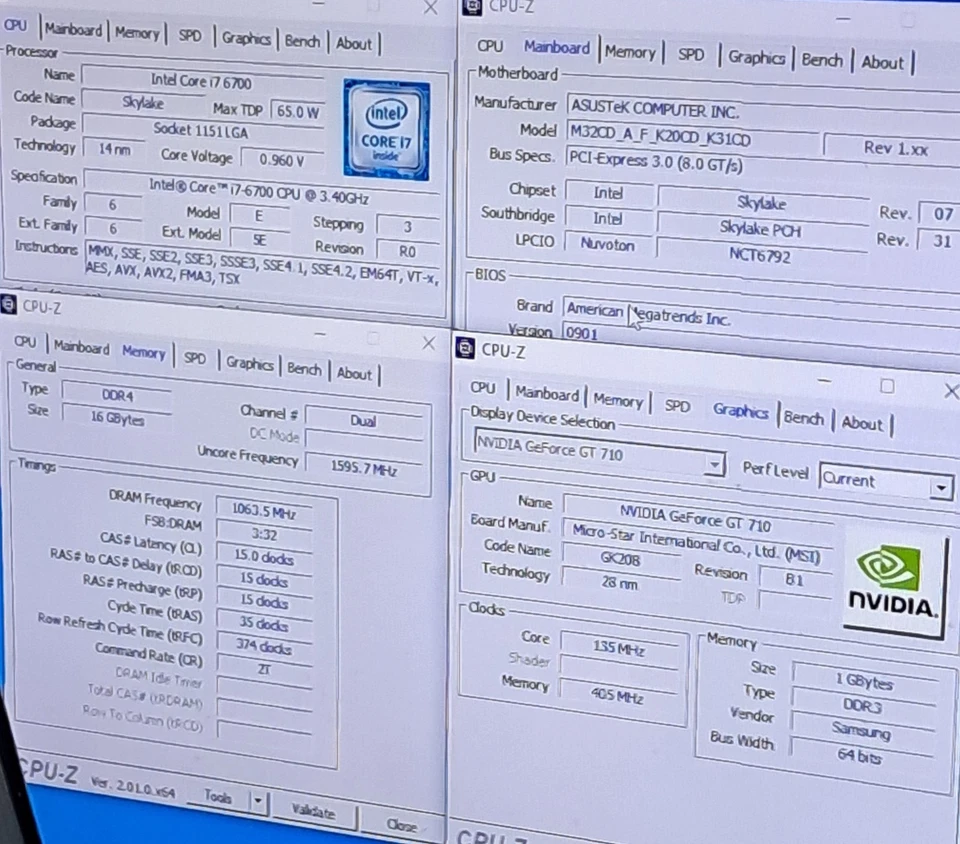Switch to the SPD tab on the CPU window
This screenshot has width=960, height=844.
[x=189, y=35]
